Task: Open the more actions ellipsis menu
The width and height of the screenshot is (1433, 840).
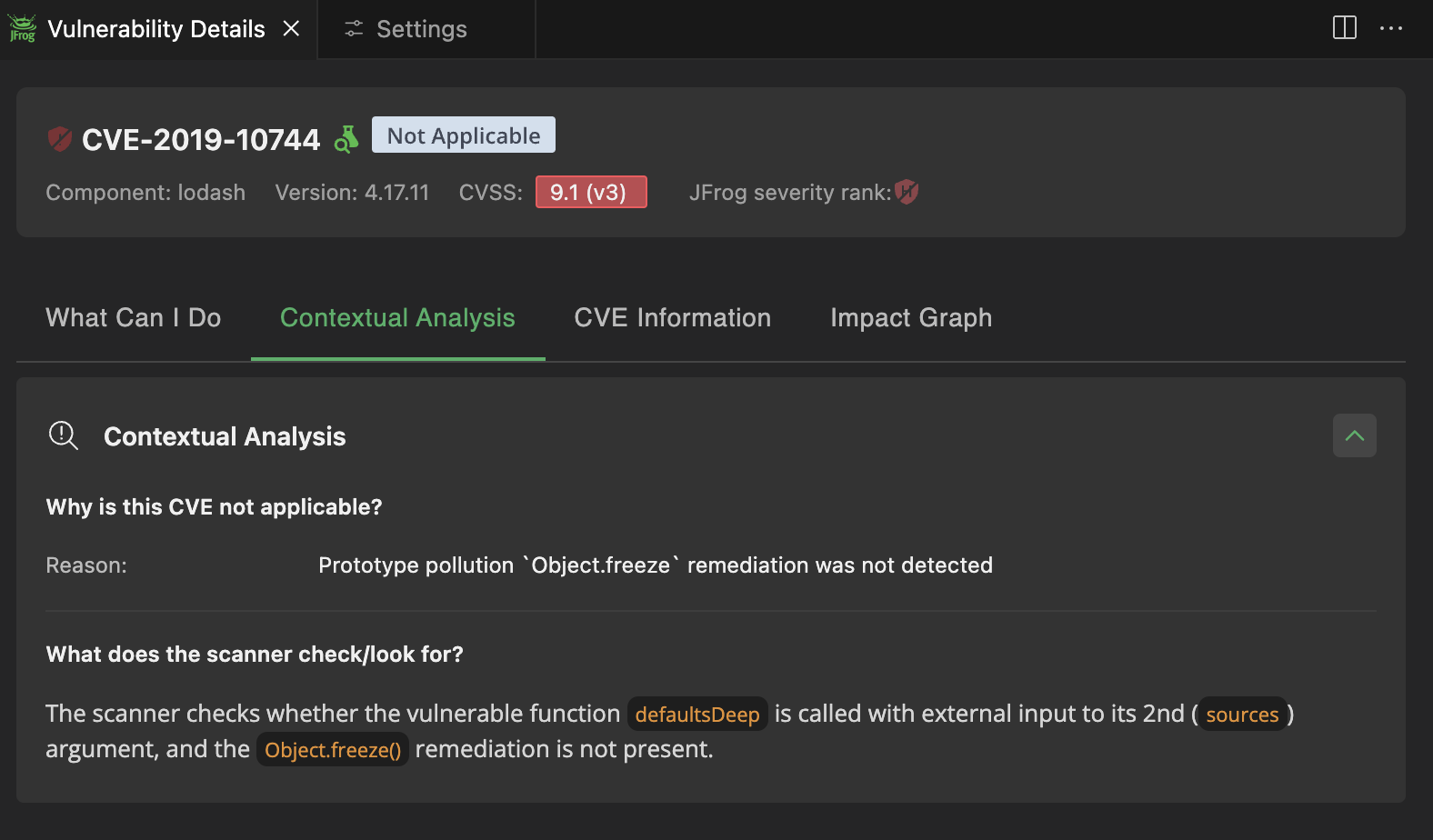Action: click(1390, 28)
